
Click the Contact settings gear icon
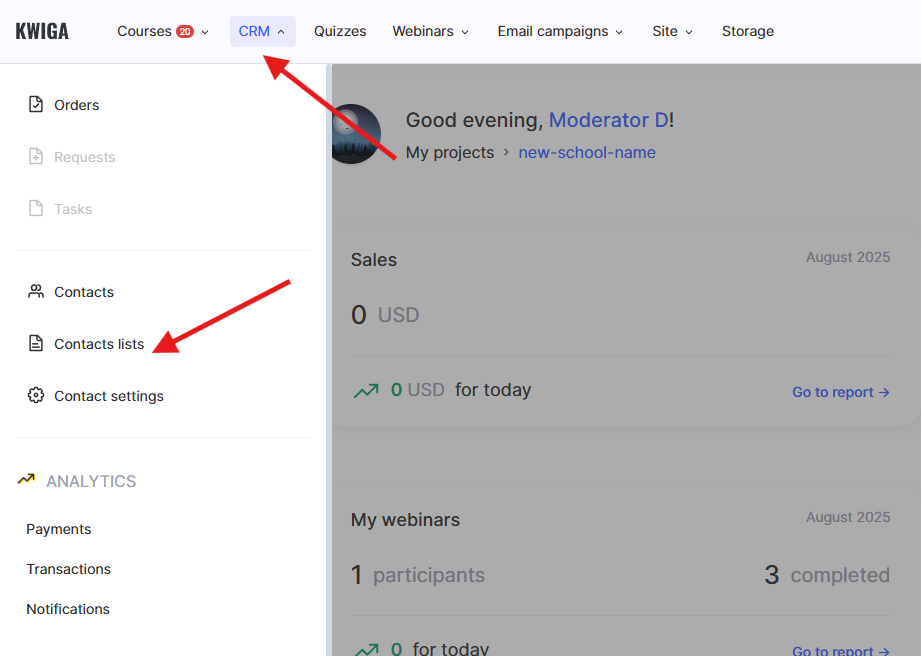coord(36,396)
